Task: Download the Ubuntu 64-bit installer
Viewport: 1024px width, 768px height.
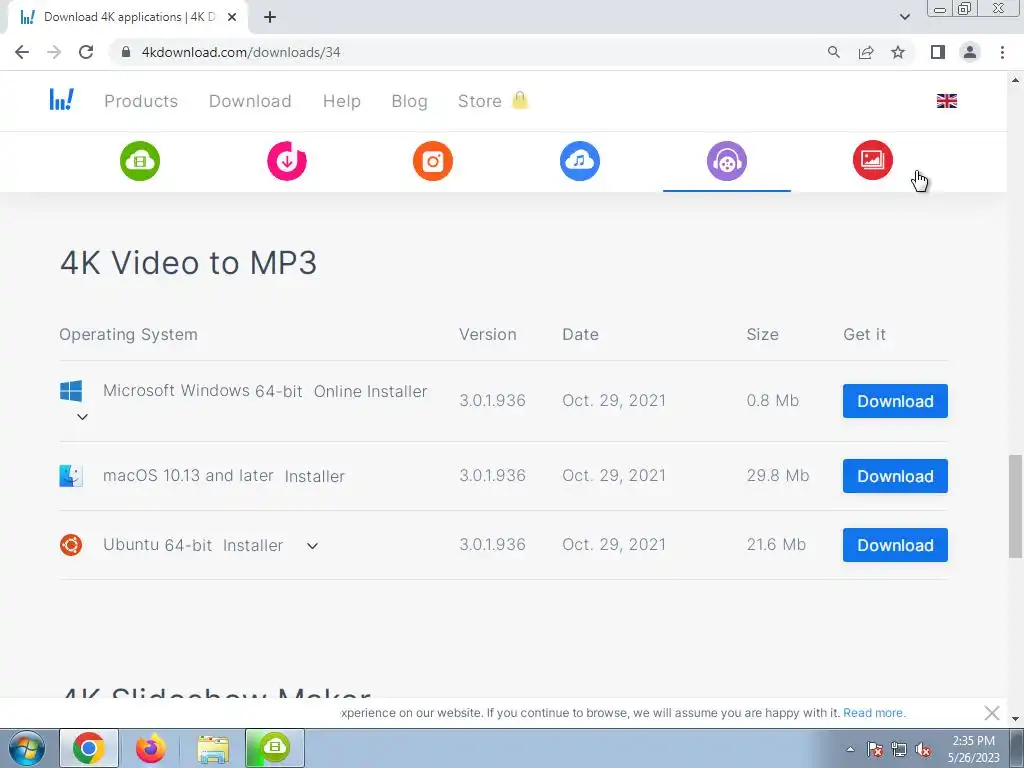Action: 895,545
